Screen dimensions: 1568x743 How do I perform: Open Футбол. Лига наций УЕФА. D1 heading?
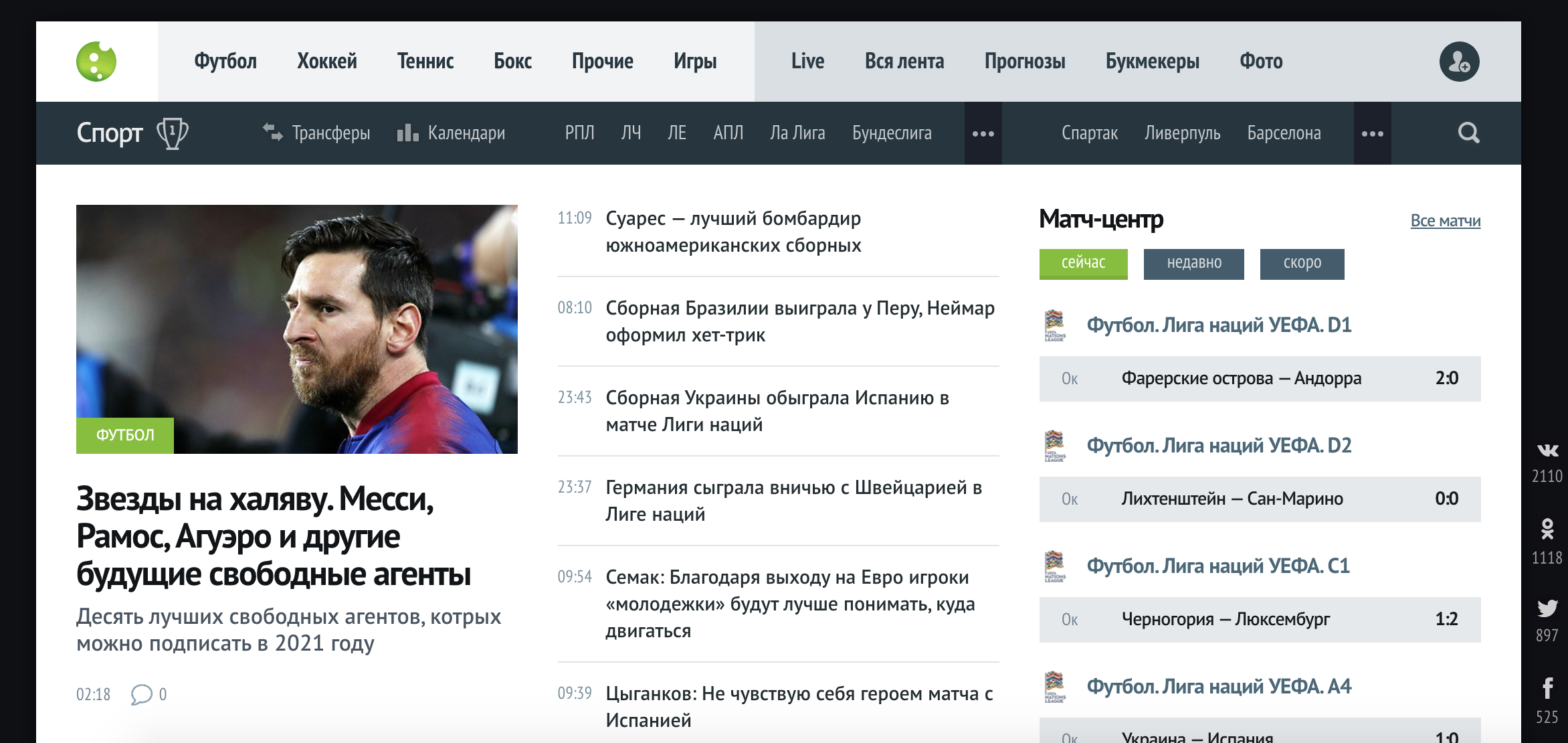(1219, 325)
